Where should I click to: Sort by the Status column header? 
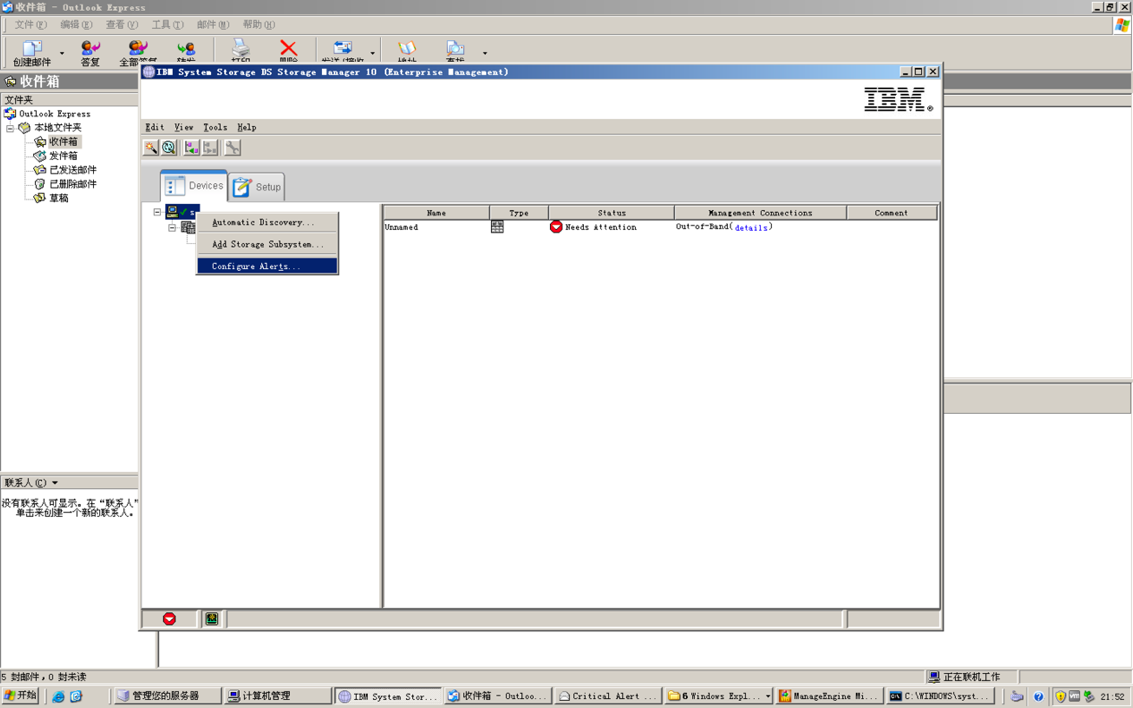pyautogui.click(x=611, y=213)
